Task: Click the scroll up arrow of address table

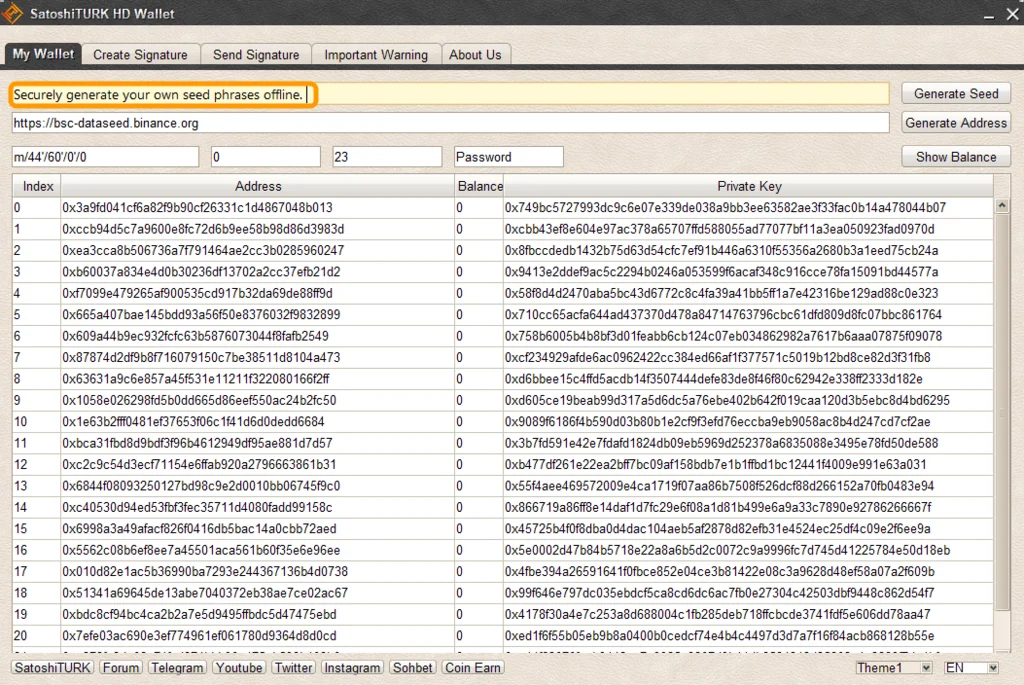Action: [1002, 206]
